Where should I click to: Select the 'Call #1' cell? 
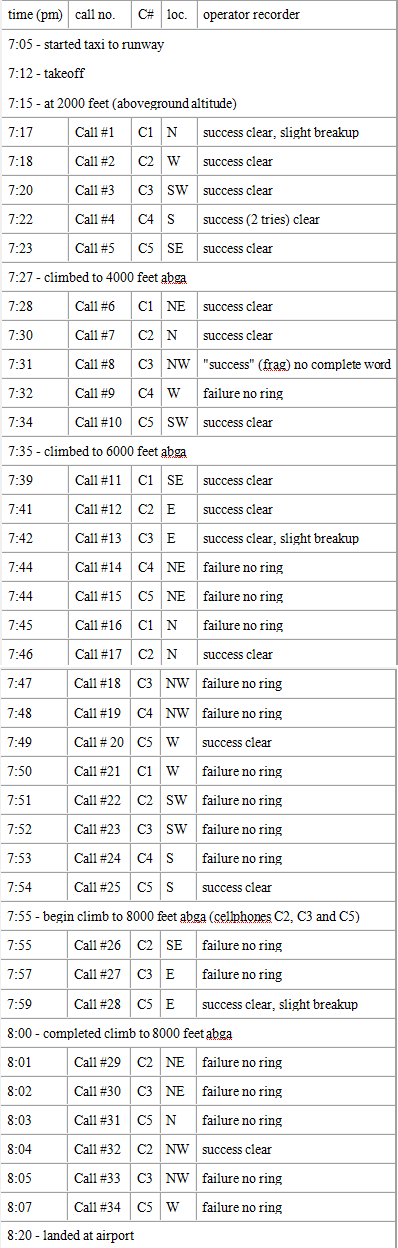click(99, 132)
